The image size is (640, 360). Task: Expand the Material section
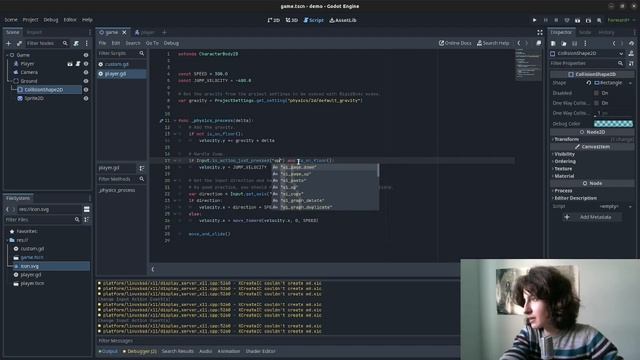(564, 176)
